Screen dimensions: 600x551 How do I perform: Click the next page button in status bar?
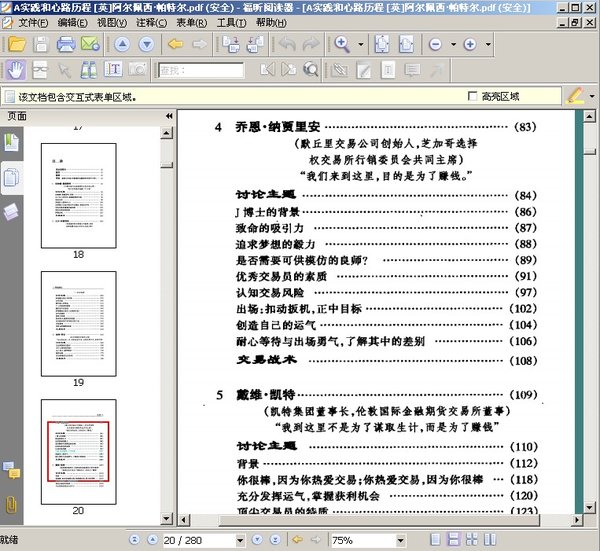257,540
